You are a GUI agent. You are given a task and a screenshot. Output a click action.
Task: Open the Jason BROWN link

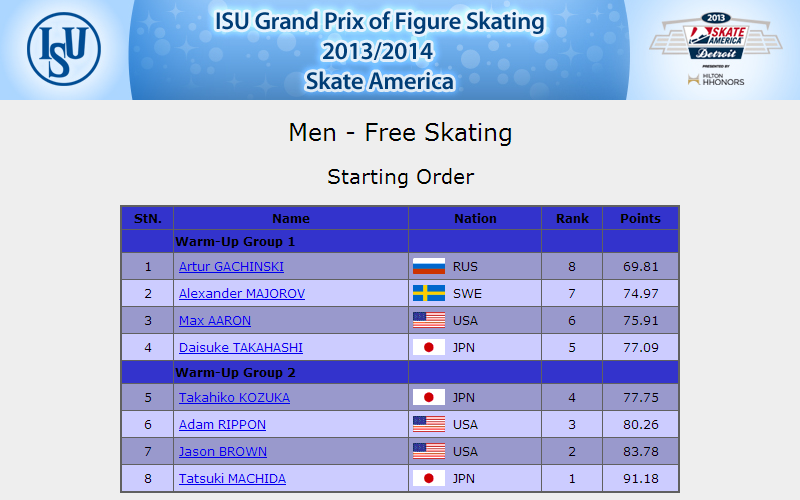[223, 452]
